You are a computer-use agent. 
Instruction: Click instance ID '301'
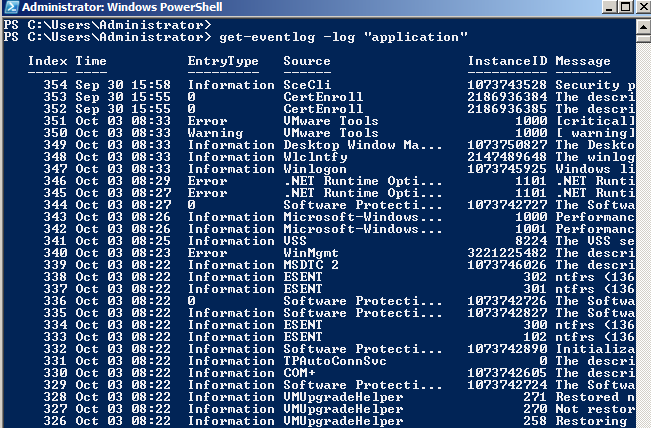pos(535,289)
